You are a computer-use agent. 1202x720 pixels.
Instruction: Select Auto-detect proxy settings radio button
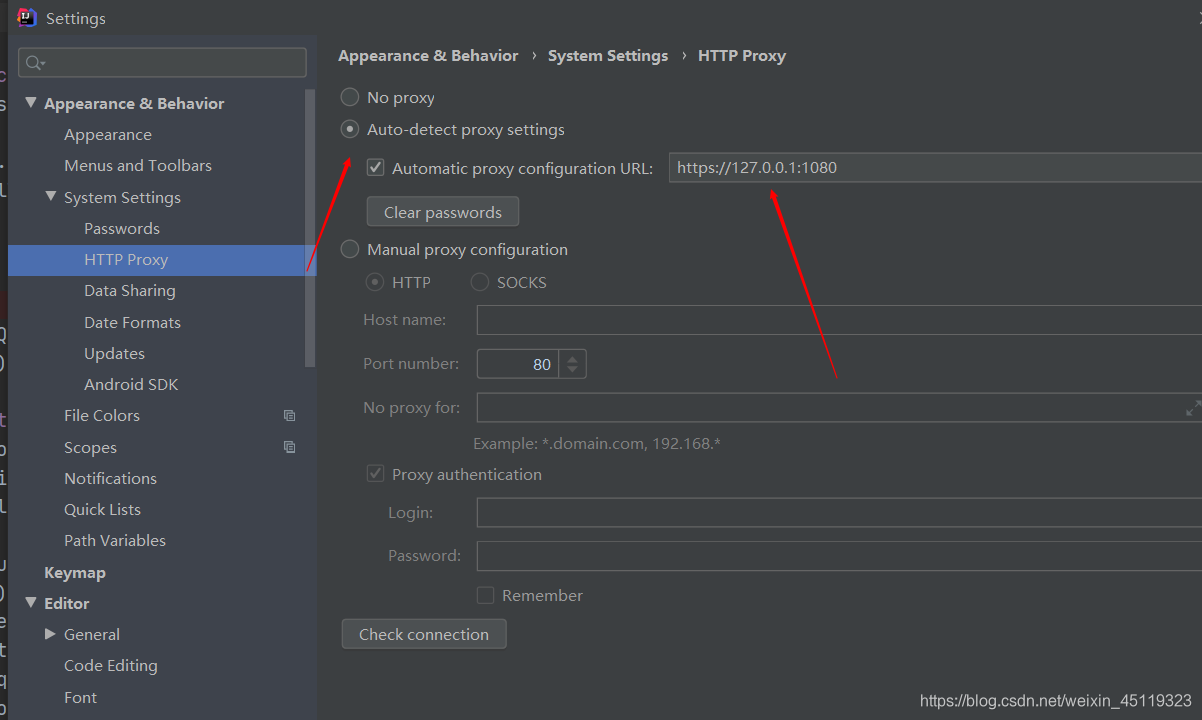[350, 129]
